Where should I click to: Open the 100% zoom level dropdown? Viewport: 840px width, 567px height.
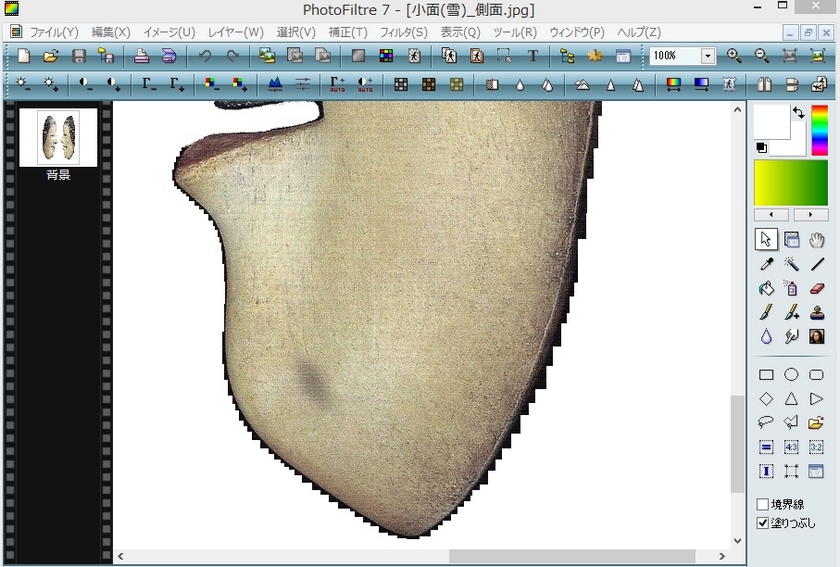click(x=708, y=56)
